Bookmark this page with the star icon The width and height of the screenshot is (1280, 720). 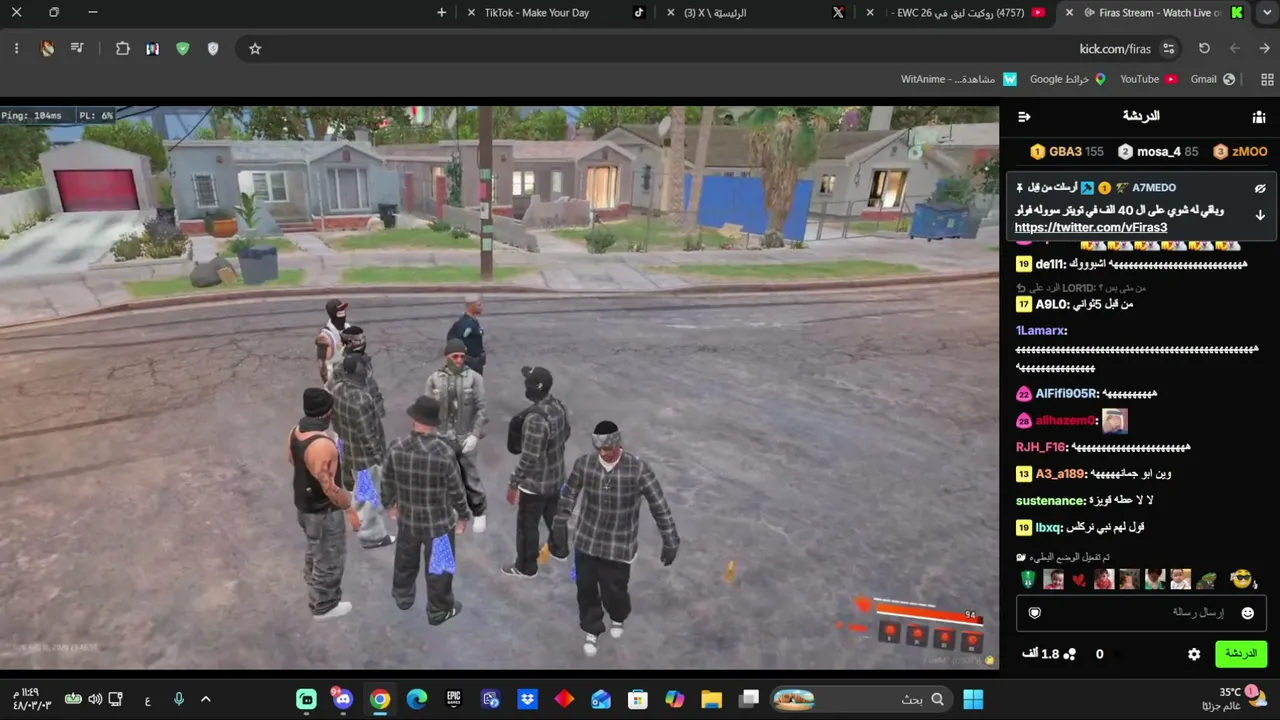point(255,48)
